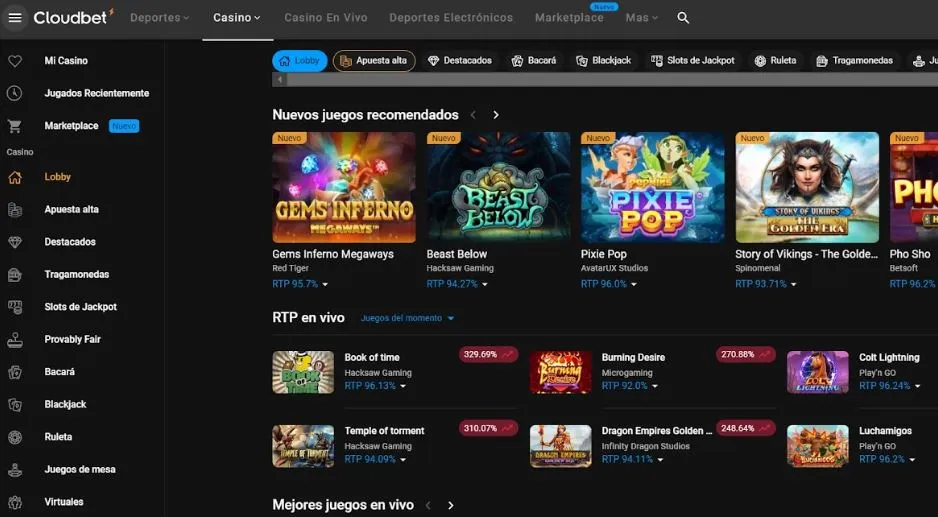
Task: Open Gems Inferno Megaways game thumbnail
Action: point(344,187)
